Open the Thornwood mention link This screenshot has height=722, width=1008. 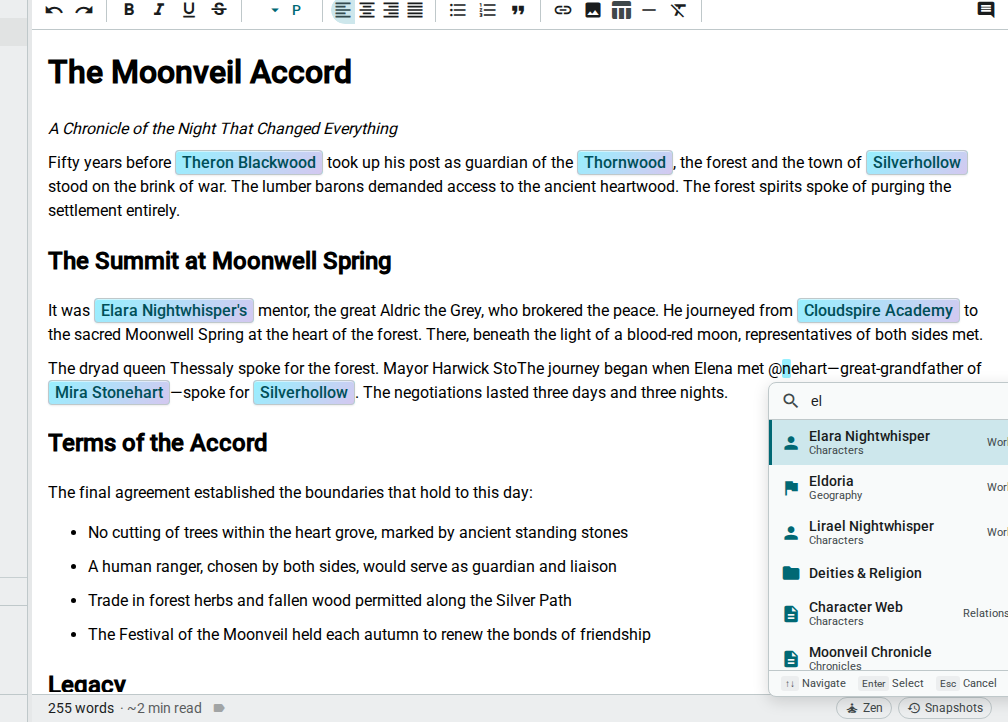(625, 163)
